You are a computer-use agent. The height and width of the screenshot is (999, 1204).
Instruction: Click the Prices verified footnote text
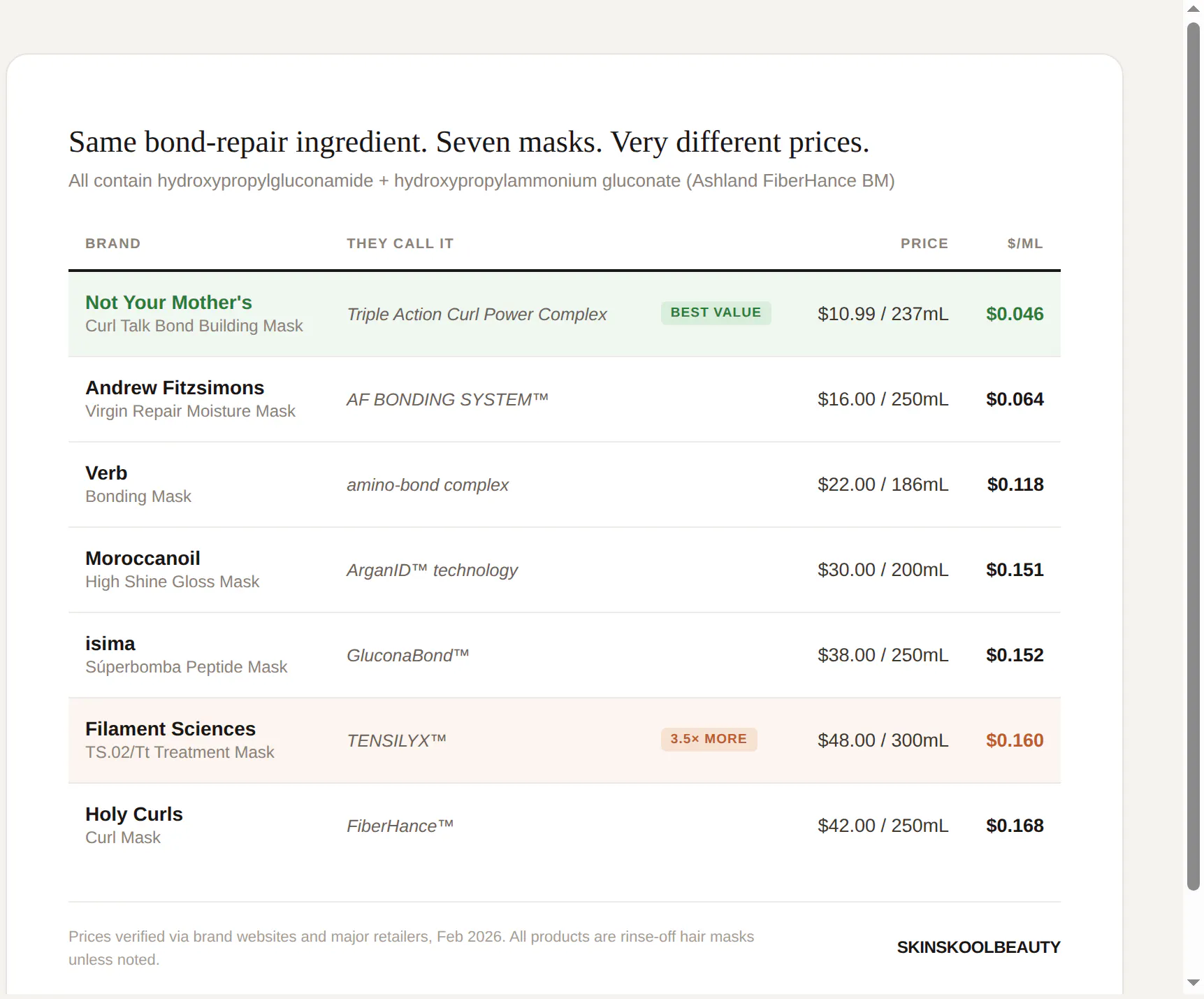tap(411, 948)
